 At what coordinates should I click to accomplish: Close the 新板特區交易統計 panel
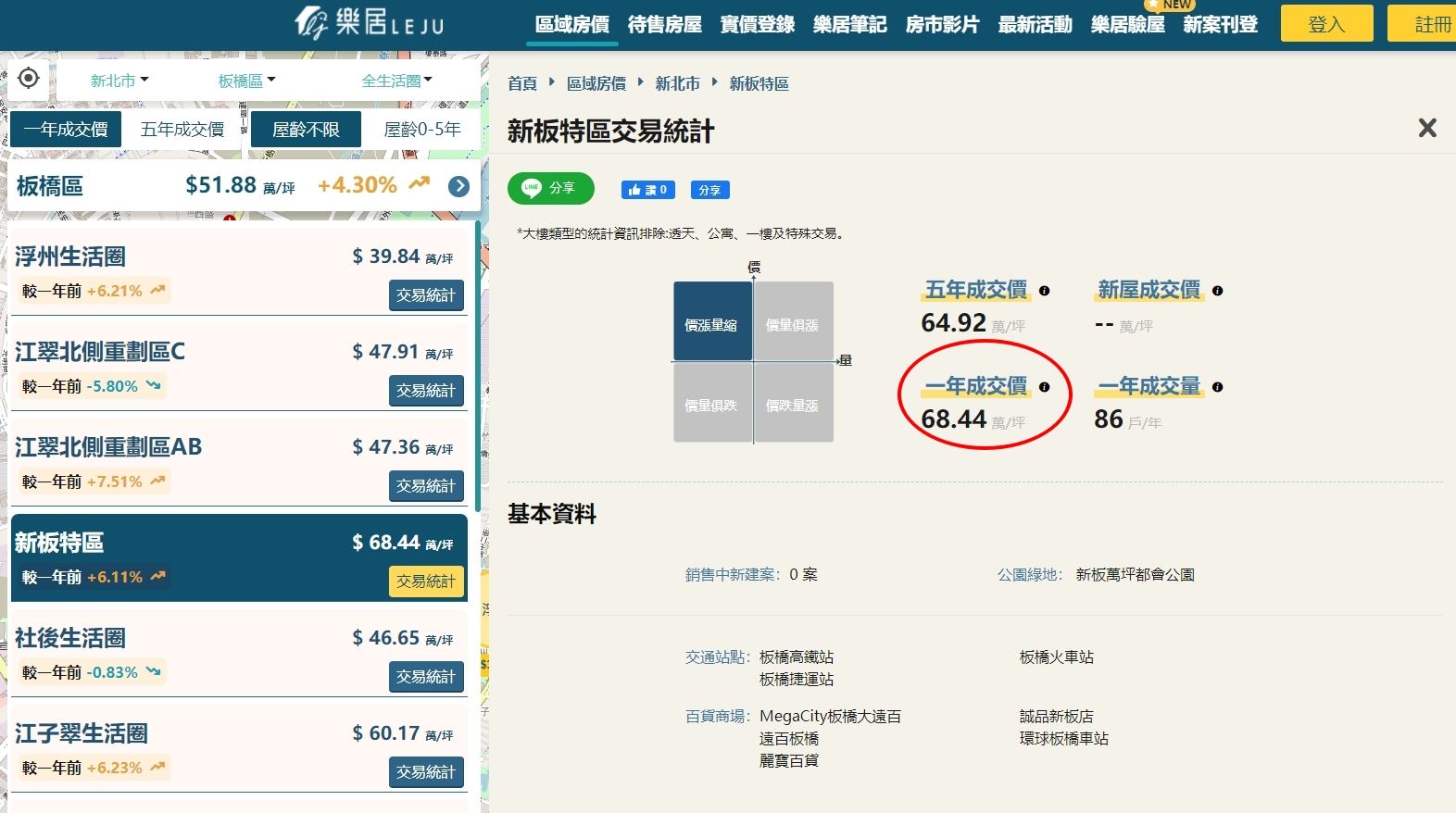point(1427,128)
